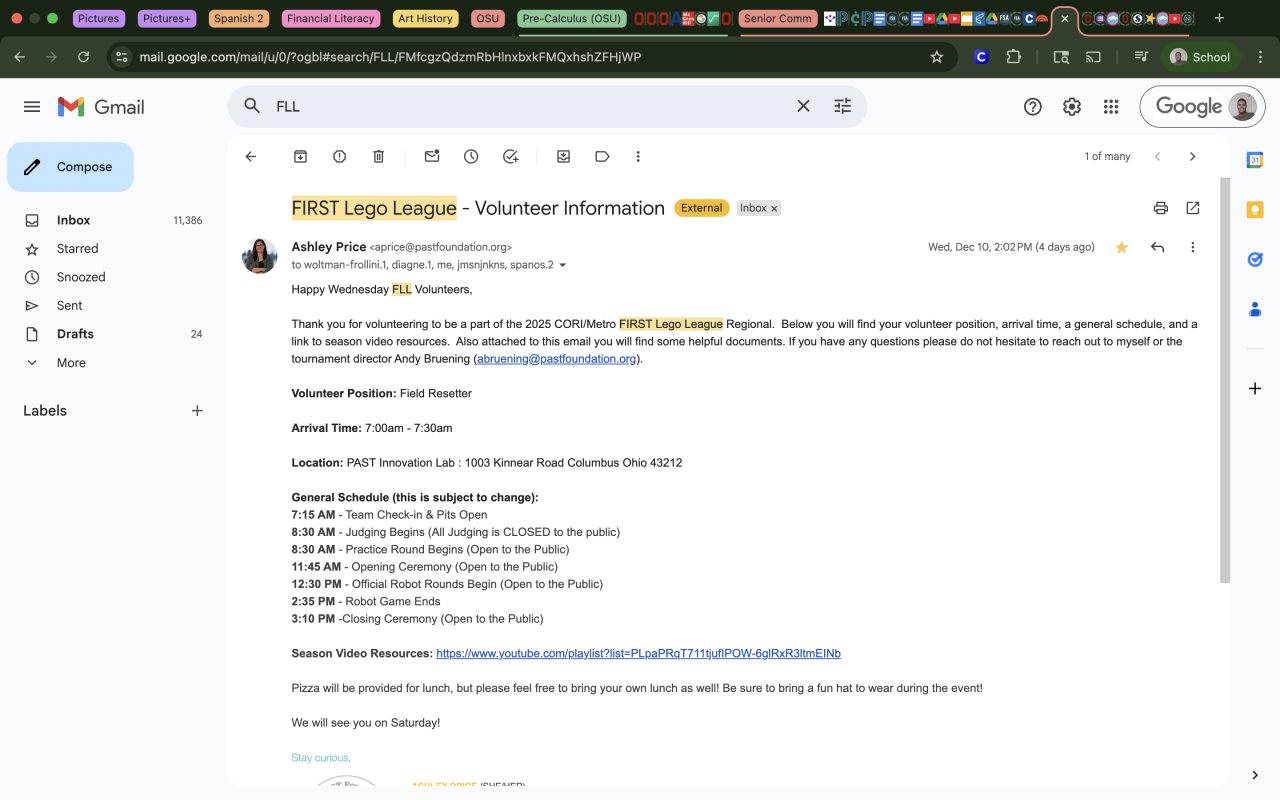Open the Art History tab group

tap(425, 18)
